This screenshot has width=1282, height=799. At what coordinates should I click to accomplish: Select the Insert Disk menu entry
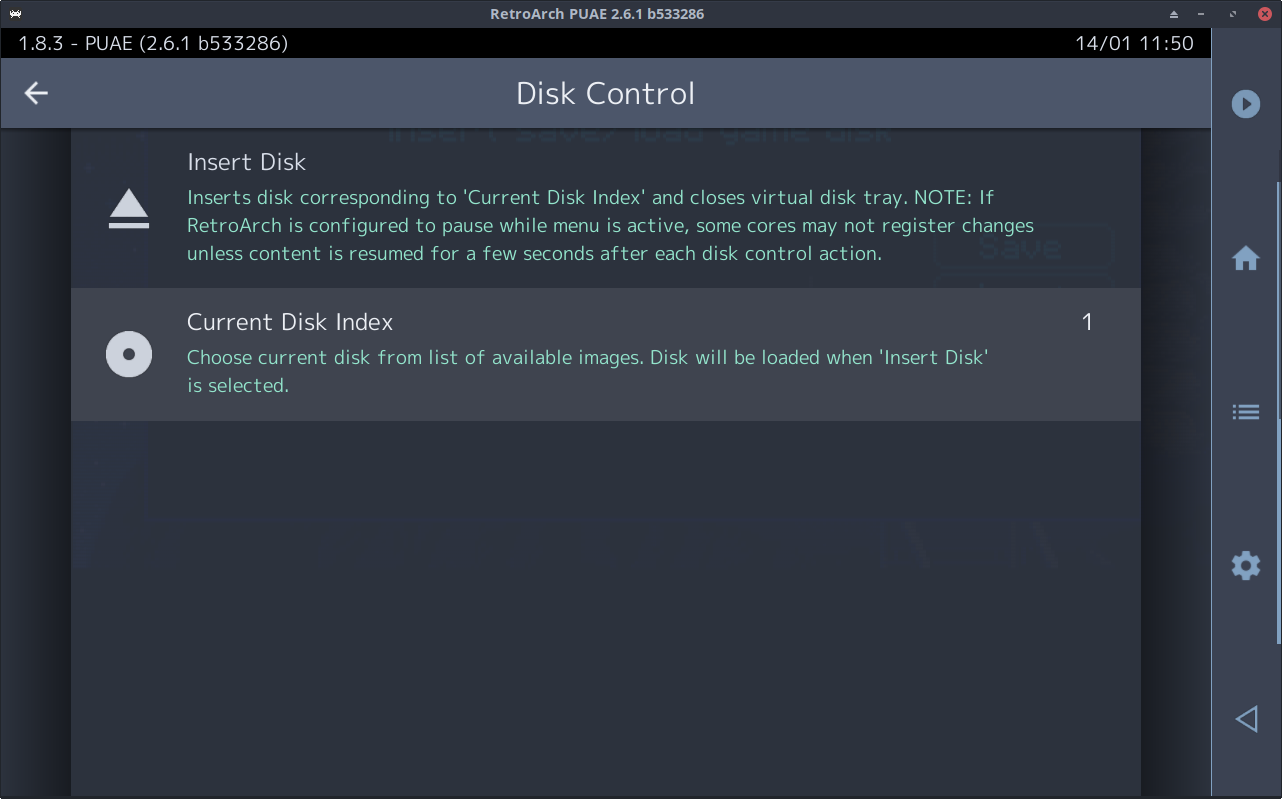pos(246,162)
